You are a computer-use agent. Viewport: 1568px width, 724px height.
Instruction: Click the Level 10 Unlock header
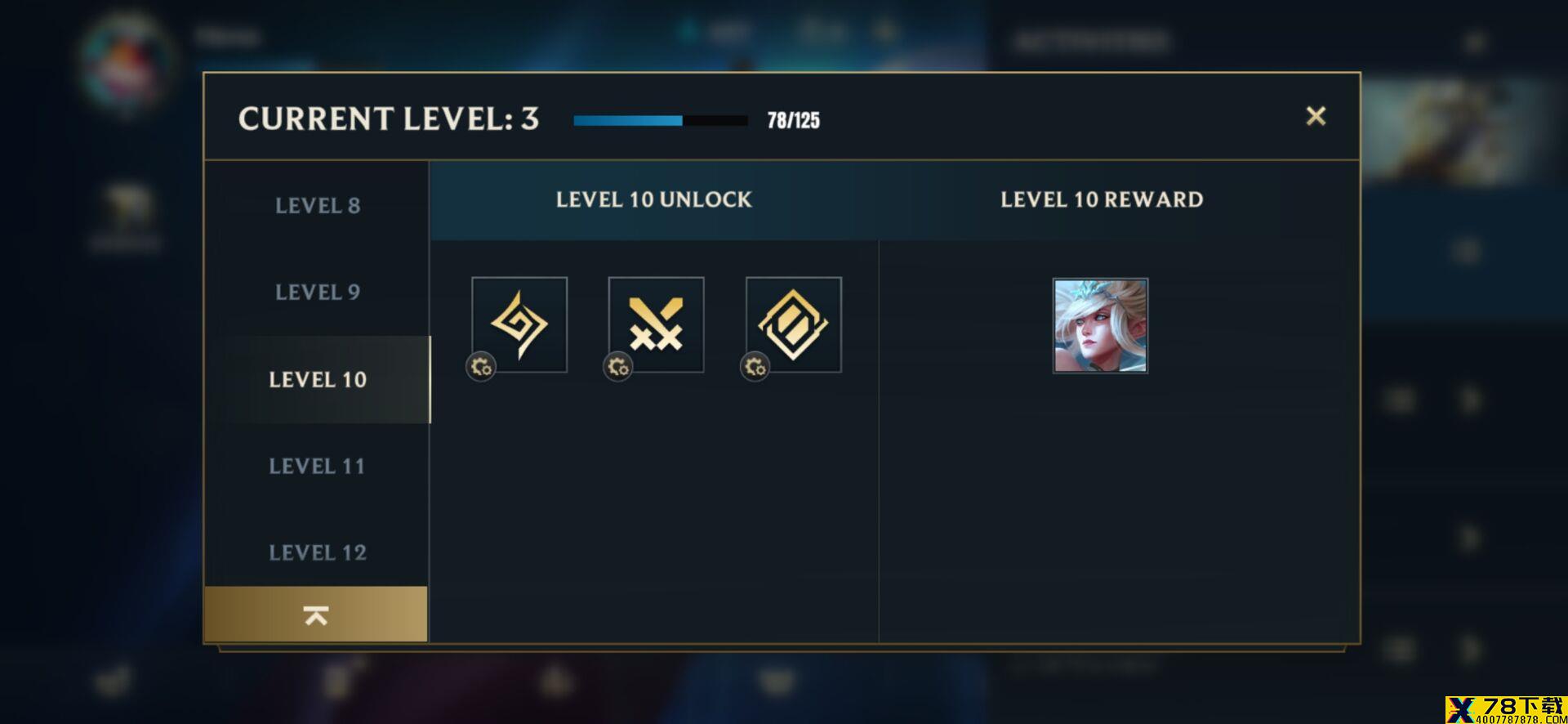click(x=653, y=199)
